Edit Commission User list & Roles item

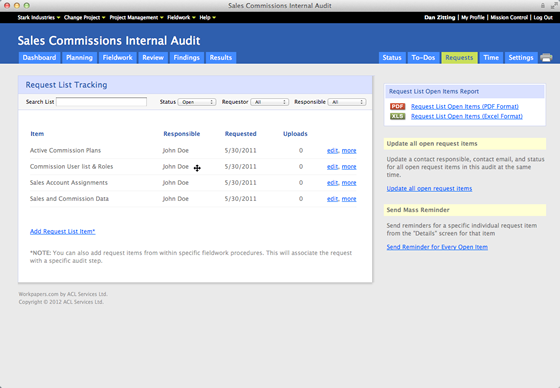pos(332,167)
